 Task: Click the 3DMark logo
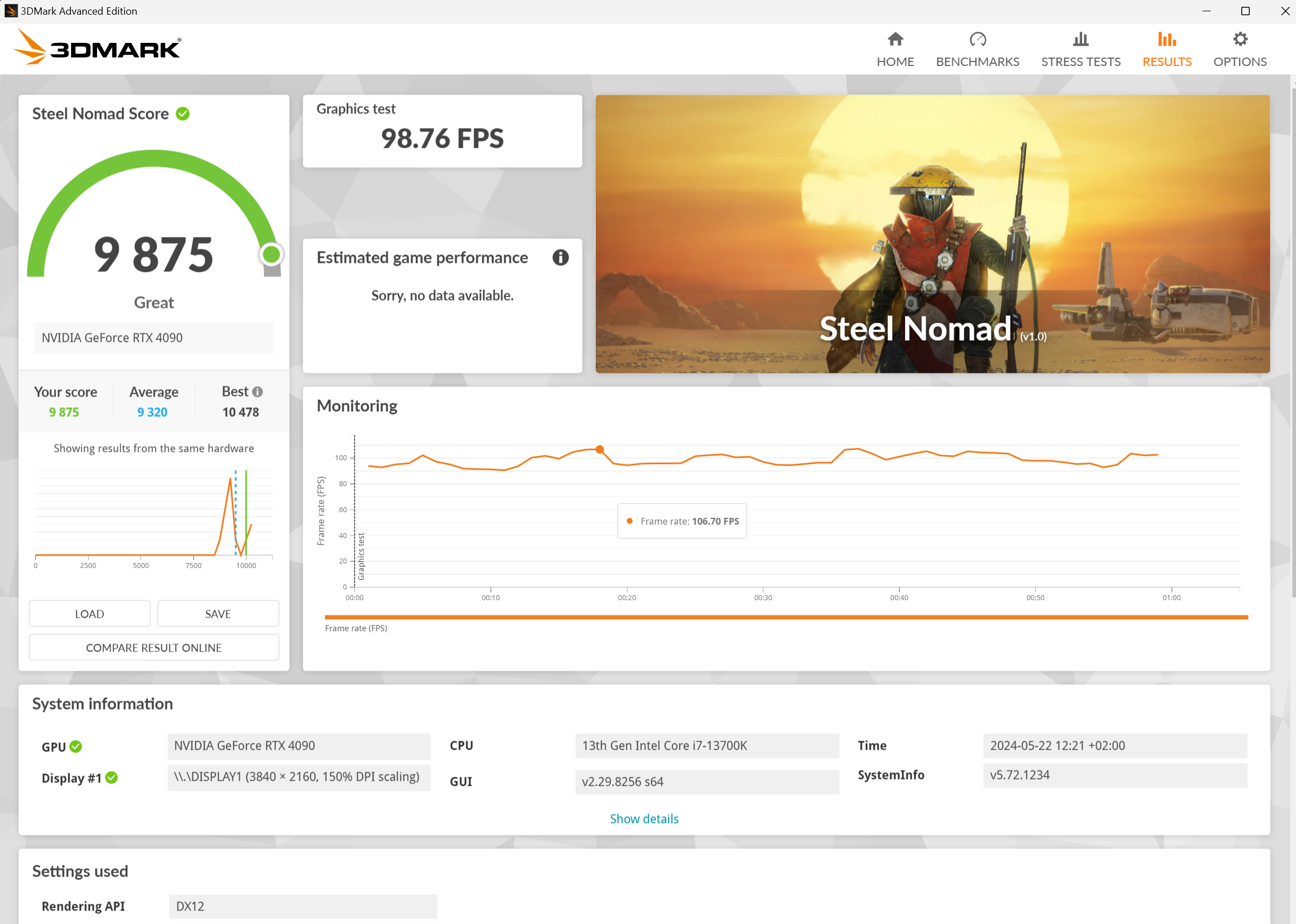[96, 49]
